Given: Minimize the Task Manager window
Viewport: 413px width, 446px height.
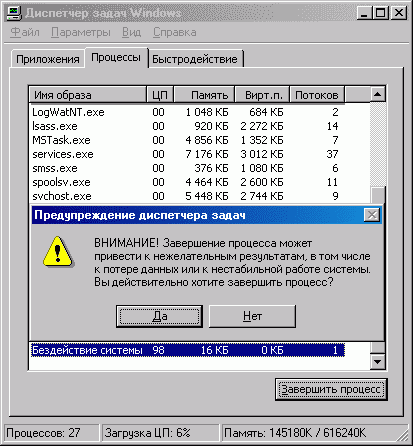Looking at the screenshot, I should (x=364, y=13).
